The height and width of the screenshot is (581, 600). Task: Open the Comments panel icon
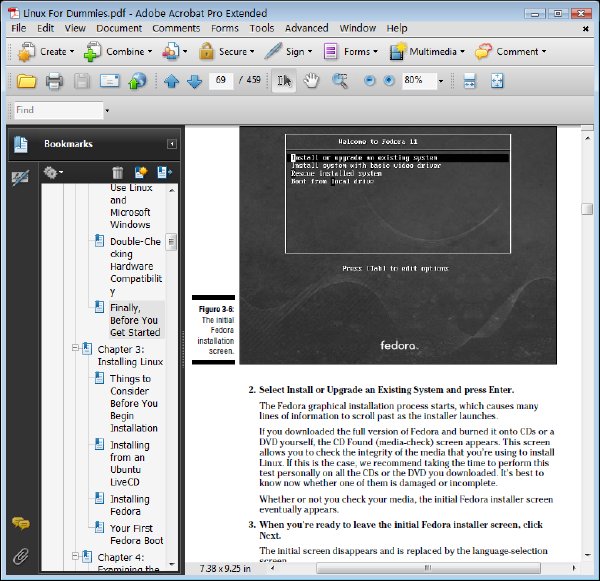pos(21,523)
